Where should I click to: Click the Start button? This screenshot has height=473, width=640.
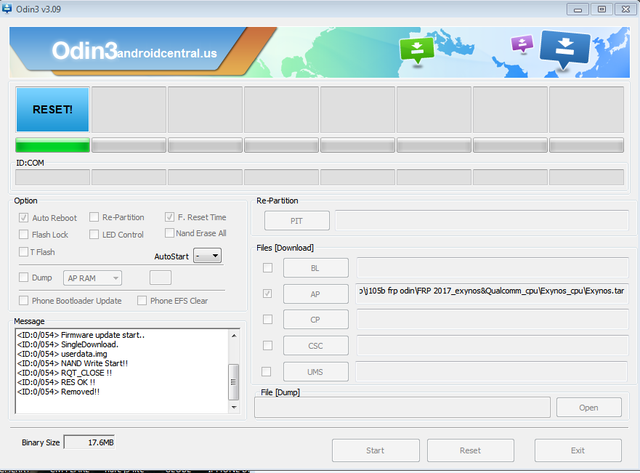click(376, 451)
